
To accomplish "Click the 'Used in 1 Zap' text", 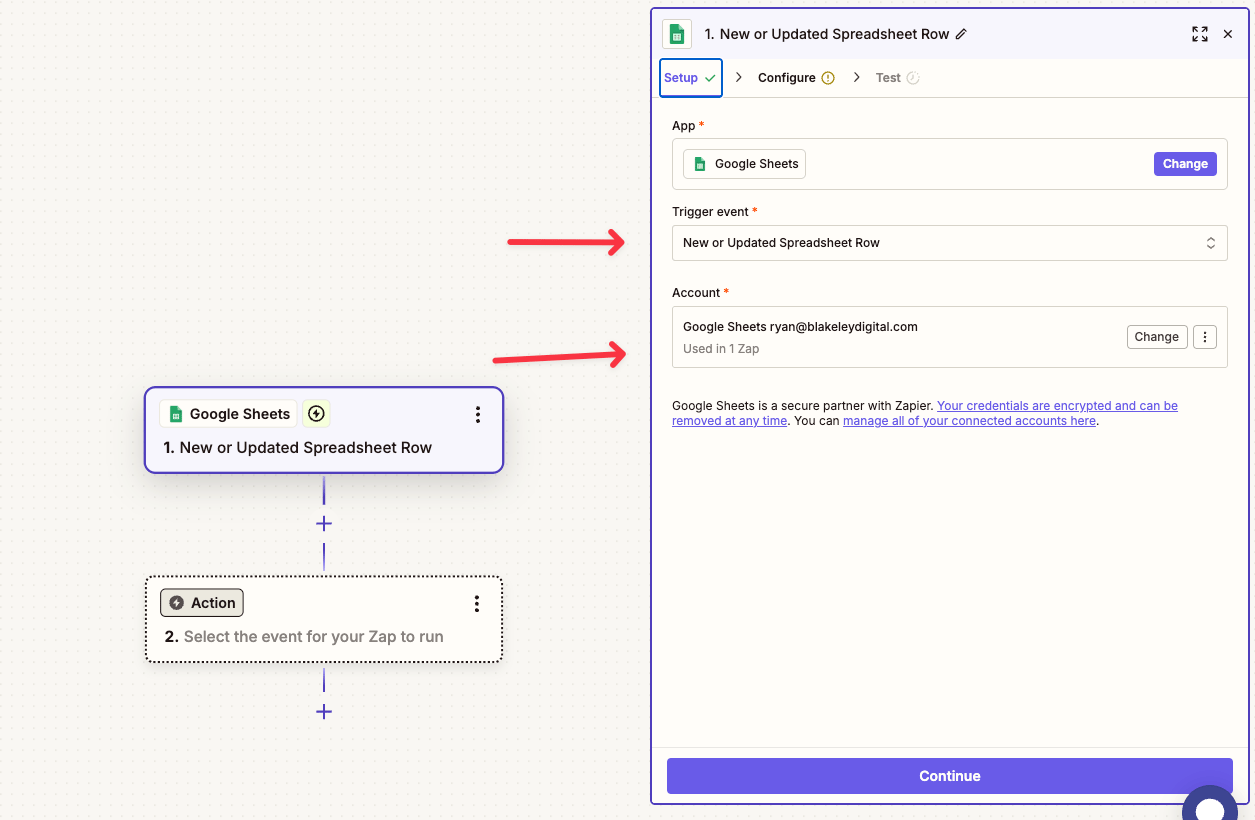I will tap(721, 349).
